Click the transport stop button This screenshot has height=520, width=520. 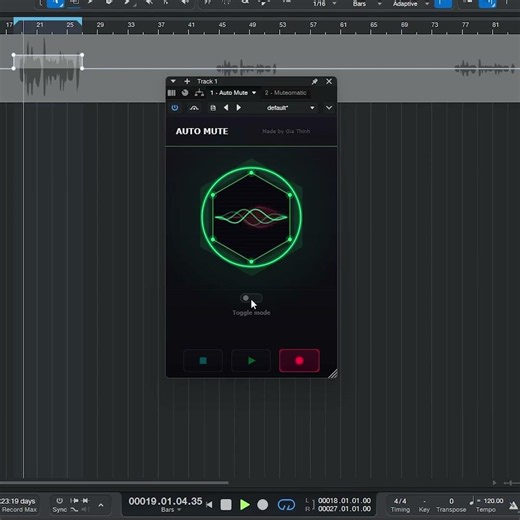pyautogui.click(x=226, y=505)
